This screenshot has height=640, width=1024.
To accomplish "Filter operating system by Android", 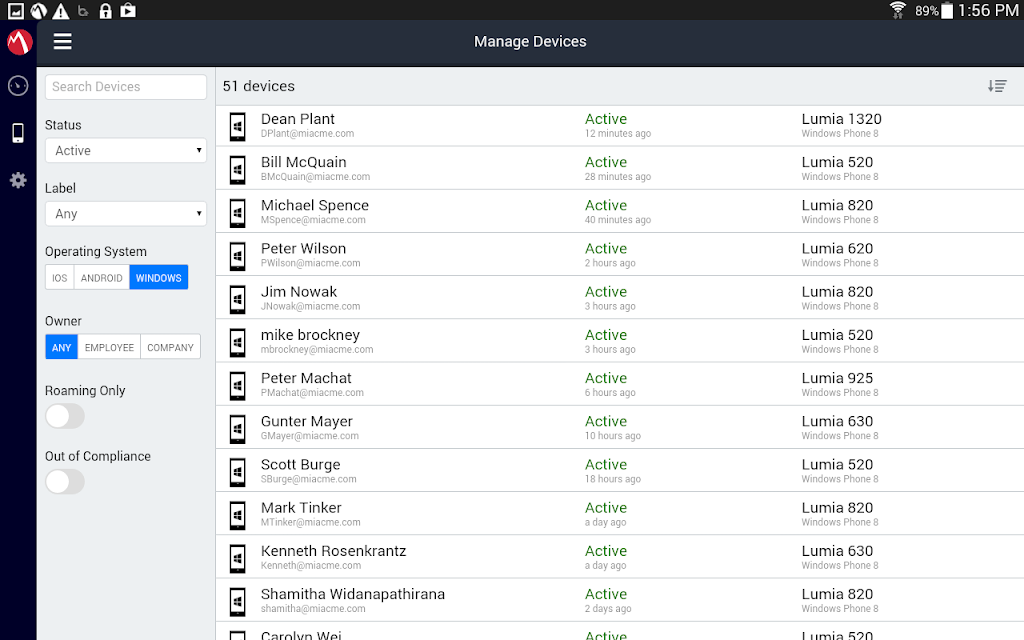I will click(x=101, y=278).
